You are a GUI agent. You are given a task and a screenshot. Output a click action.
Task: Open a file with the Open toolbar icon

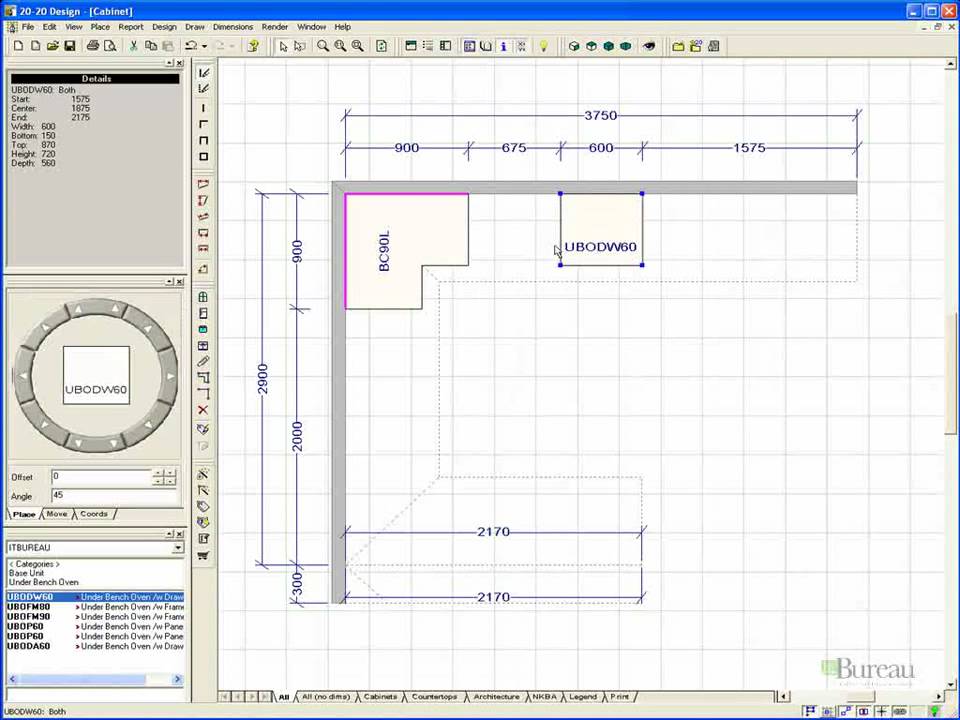[x=53, y=46]
